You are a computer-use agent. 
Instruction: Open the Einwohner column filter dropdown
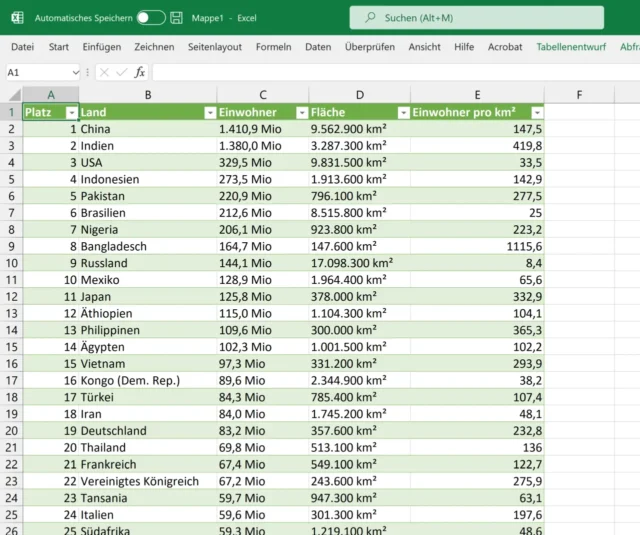click(x=300, y=113)
